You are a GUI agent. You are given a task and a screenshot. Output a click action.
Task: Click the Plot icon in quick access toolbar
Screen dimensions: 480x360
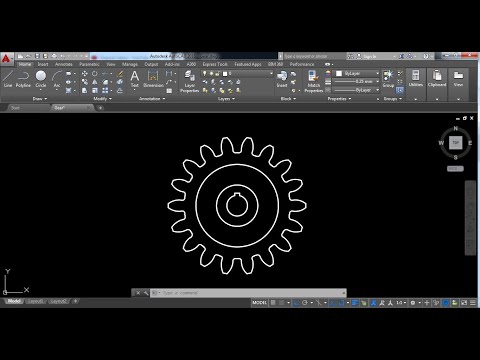54,56
